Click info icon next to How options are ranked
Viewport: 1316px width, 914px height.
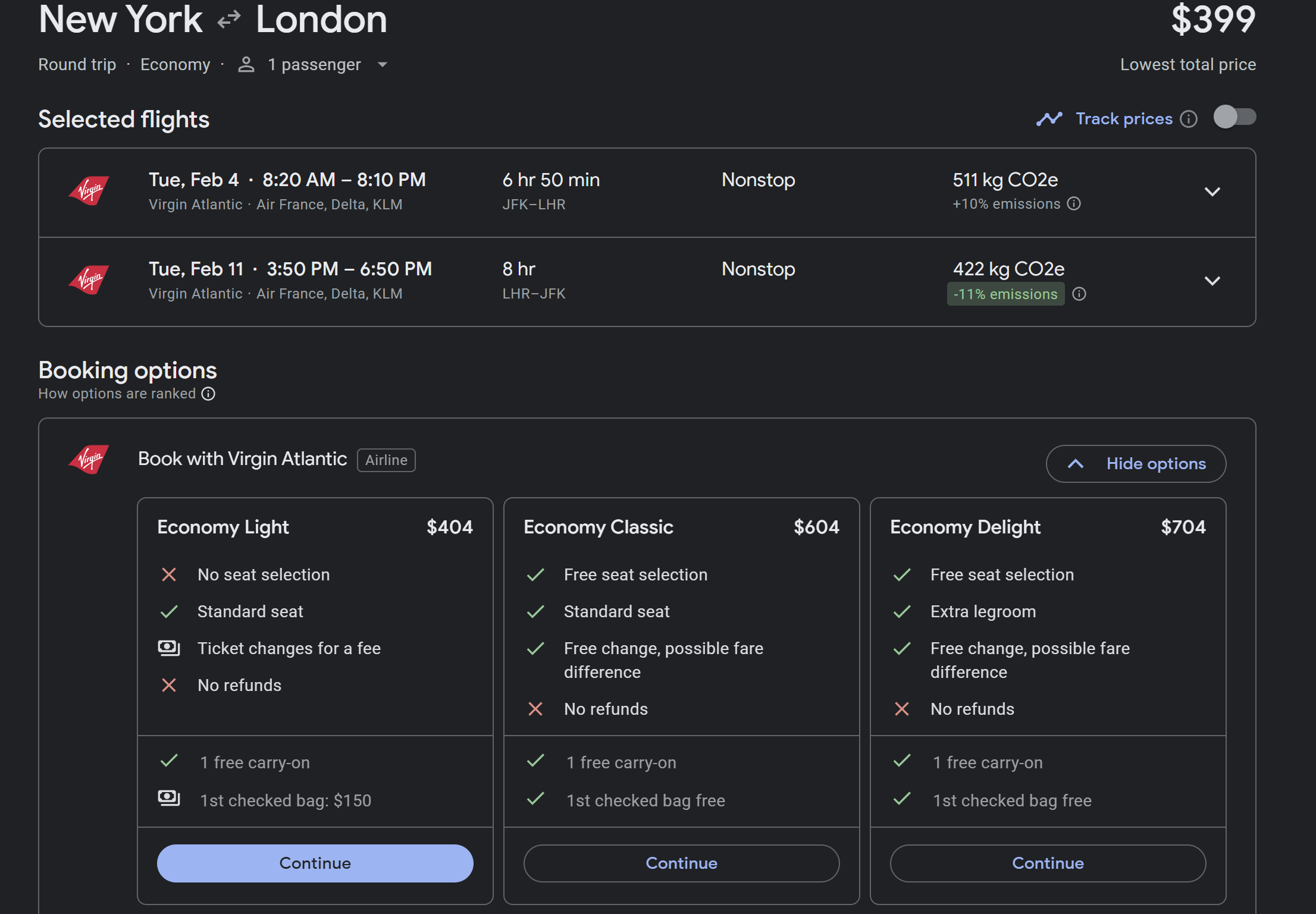pyautogui.click(x=208, y=394)
